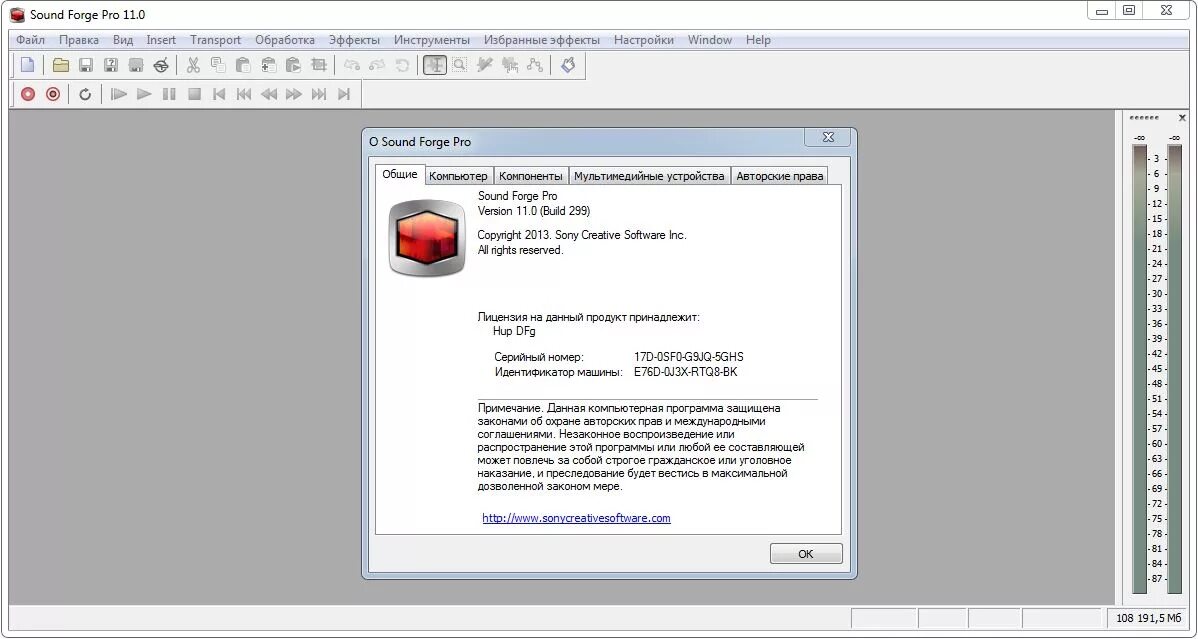This screenshot has height=639, width=1198.
Task: Click the Burn/Extract CD icon
Action: pos(161,65)
